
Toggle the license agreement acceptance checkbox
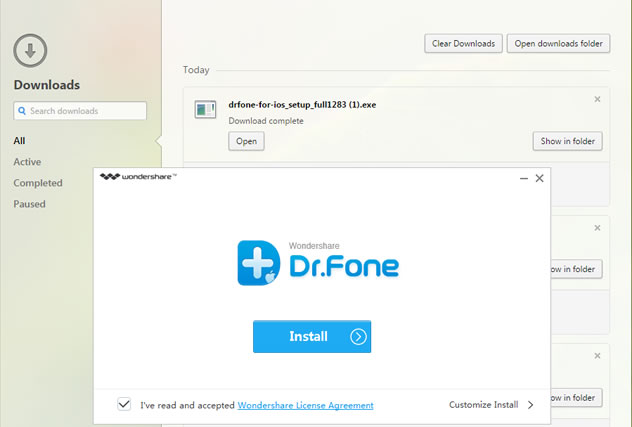point(124,404)
